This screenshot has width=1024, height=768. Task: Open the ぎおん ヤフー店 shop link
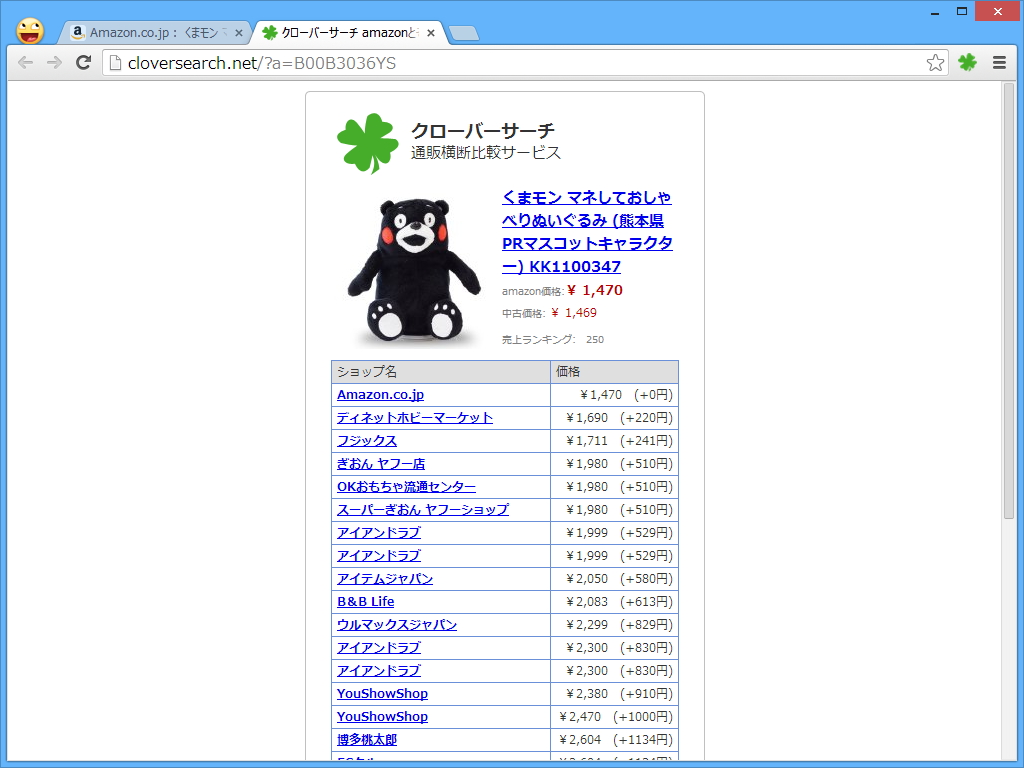(x=381, y=464)
